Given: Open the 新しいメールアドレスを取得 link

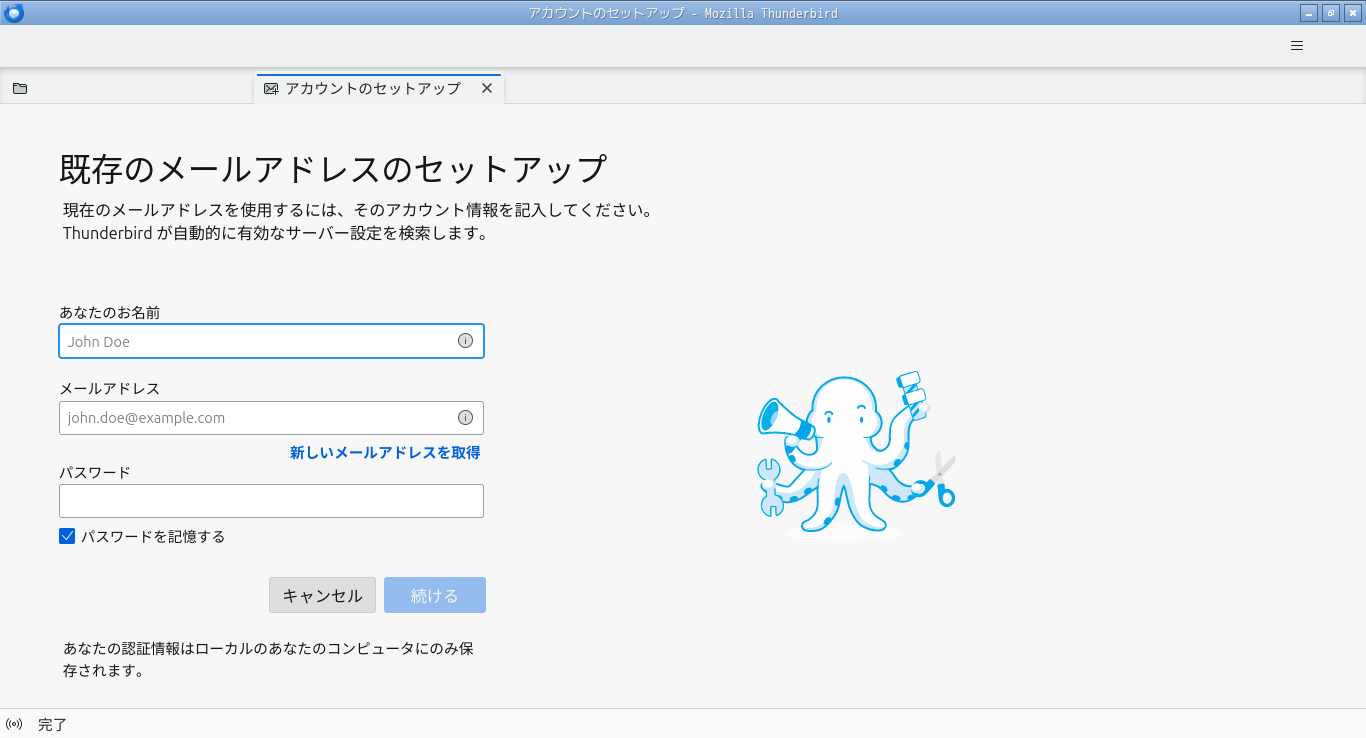Looking at the screenshot, I should pyautogui.click(x=385, y=453).
